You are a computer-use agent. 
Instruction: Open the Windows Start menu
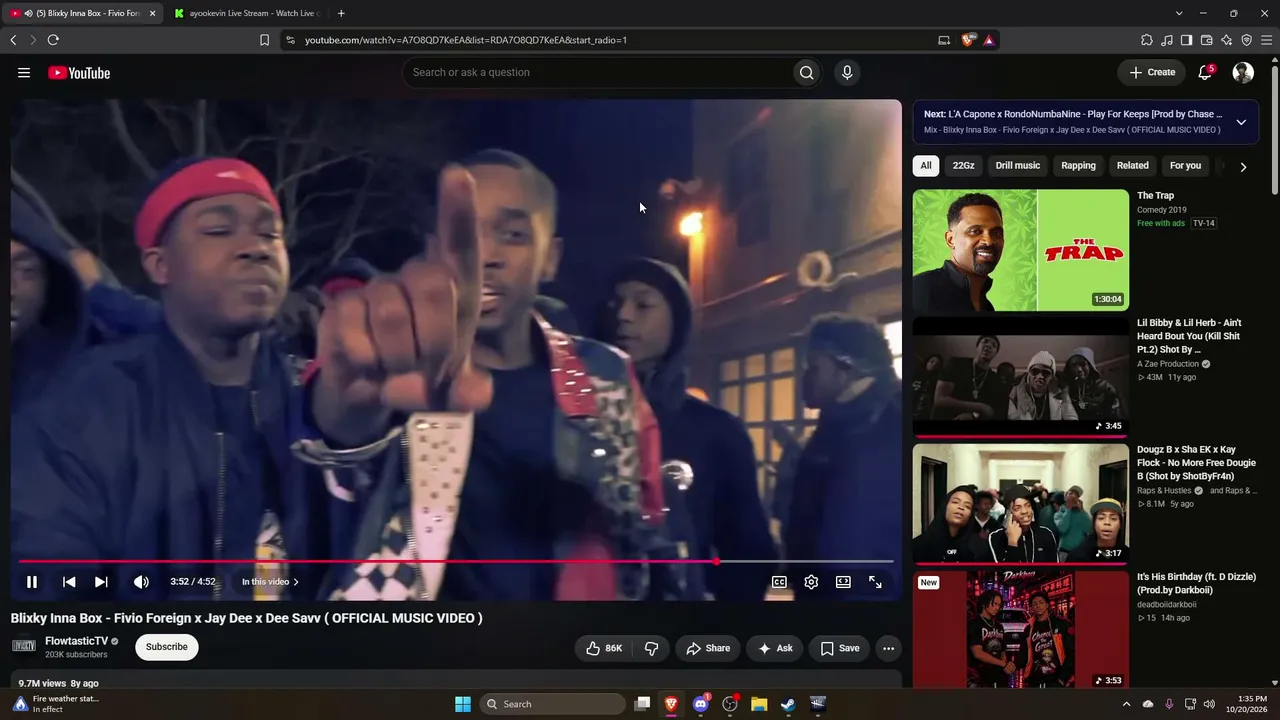463,704
